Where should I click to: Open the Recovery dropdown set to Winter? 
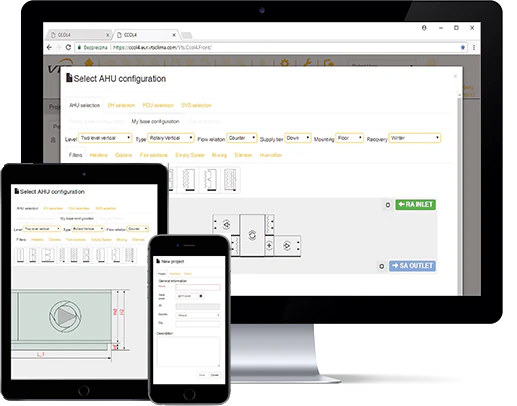pyautogui.click(x=414, y=138)
